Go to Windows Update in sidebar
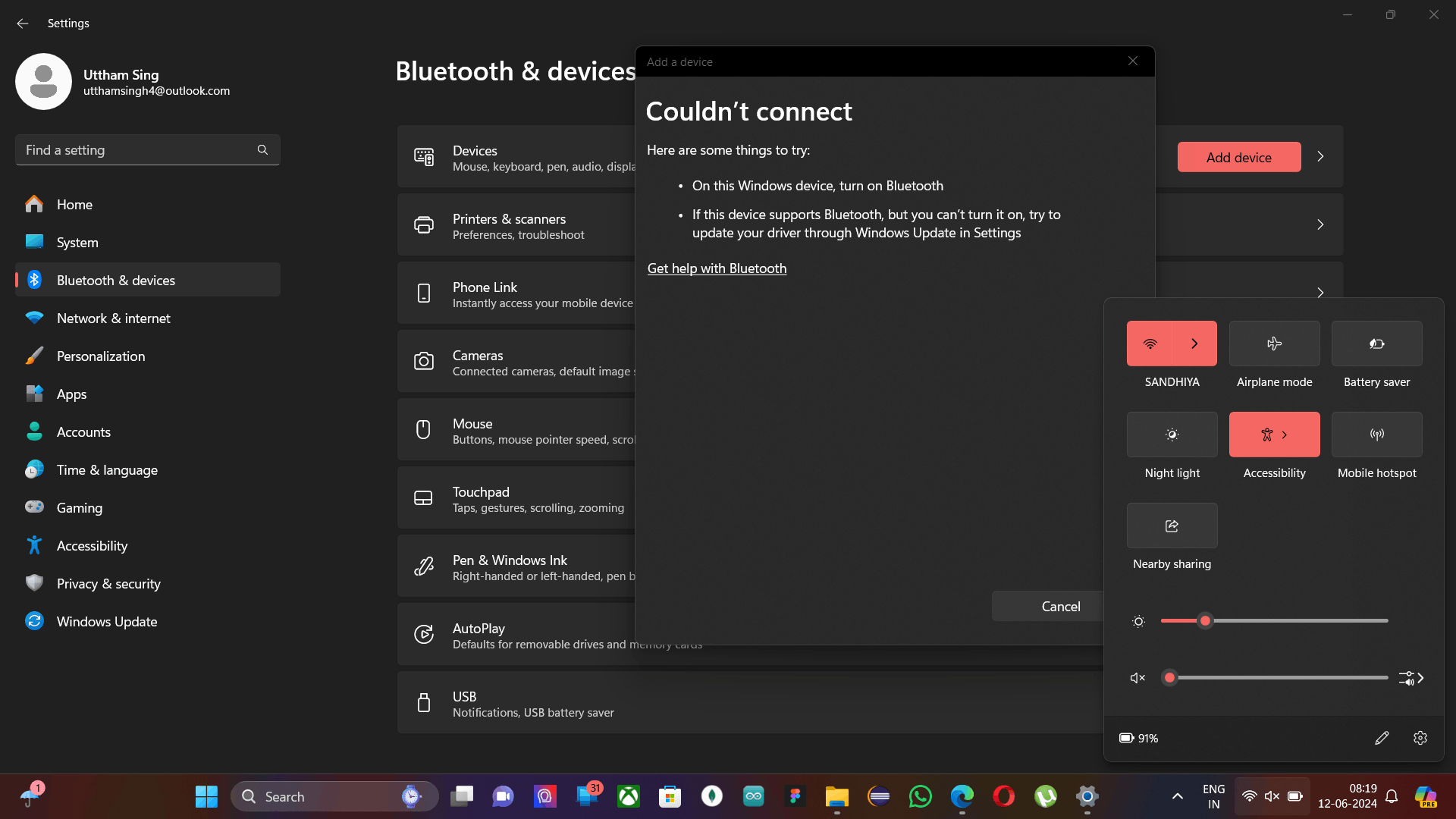 107,622
